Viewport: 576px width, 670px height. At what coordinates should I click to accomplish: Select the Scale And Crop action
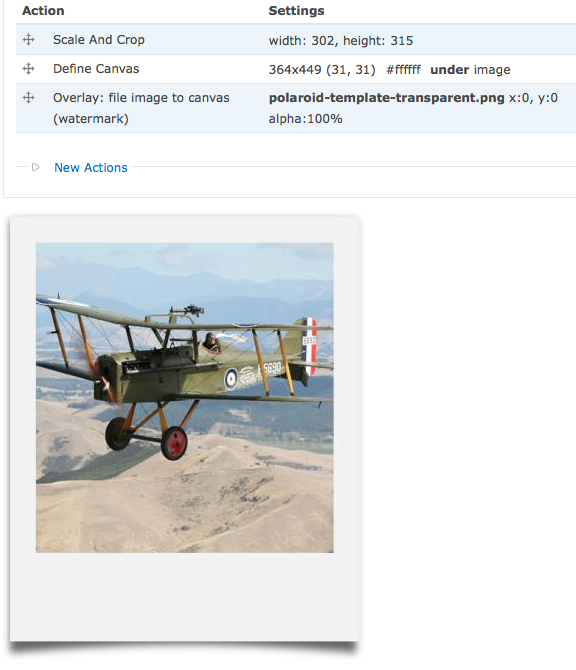click(x=99, y=40)
